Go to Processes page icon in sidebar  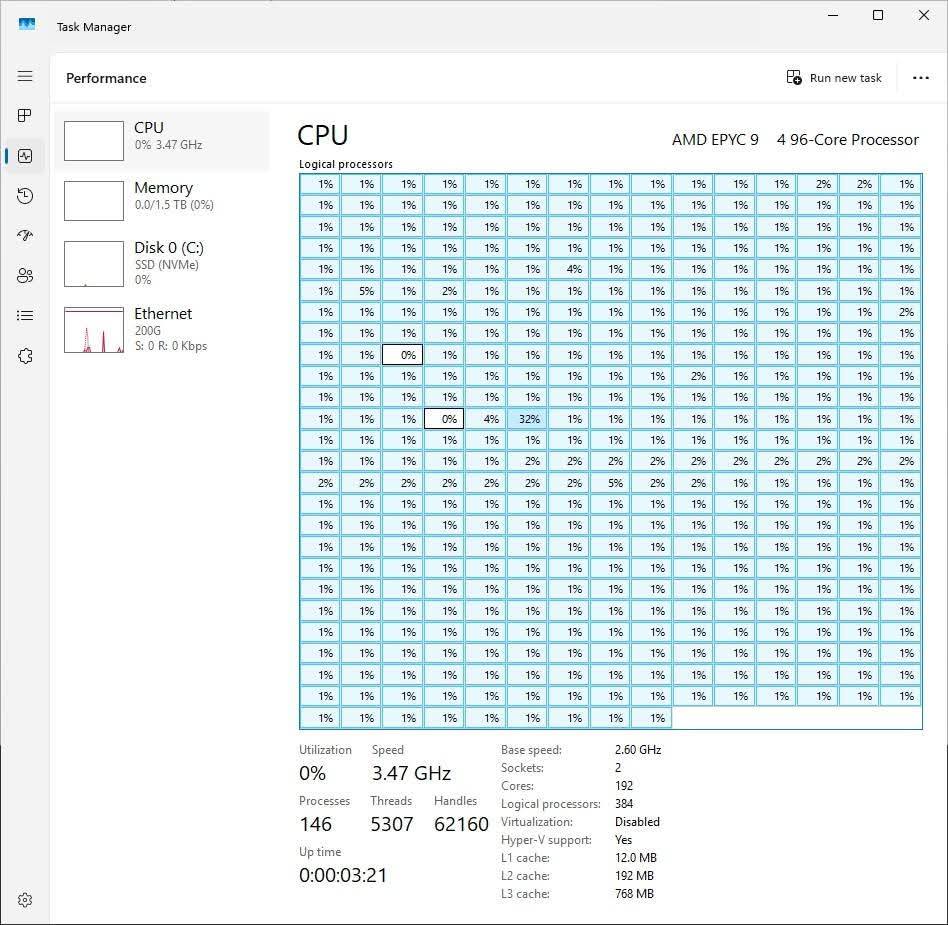pos(25,115)
